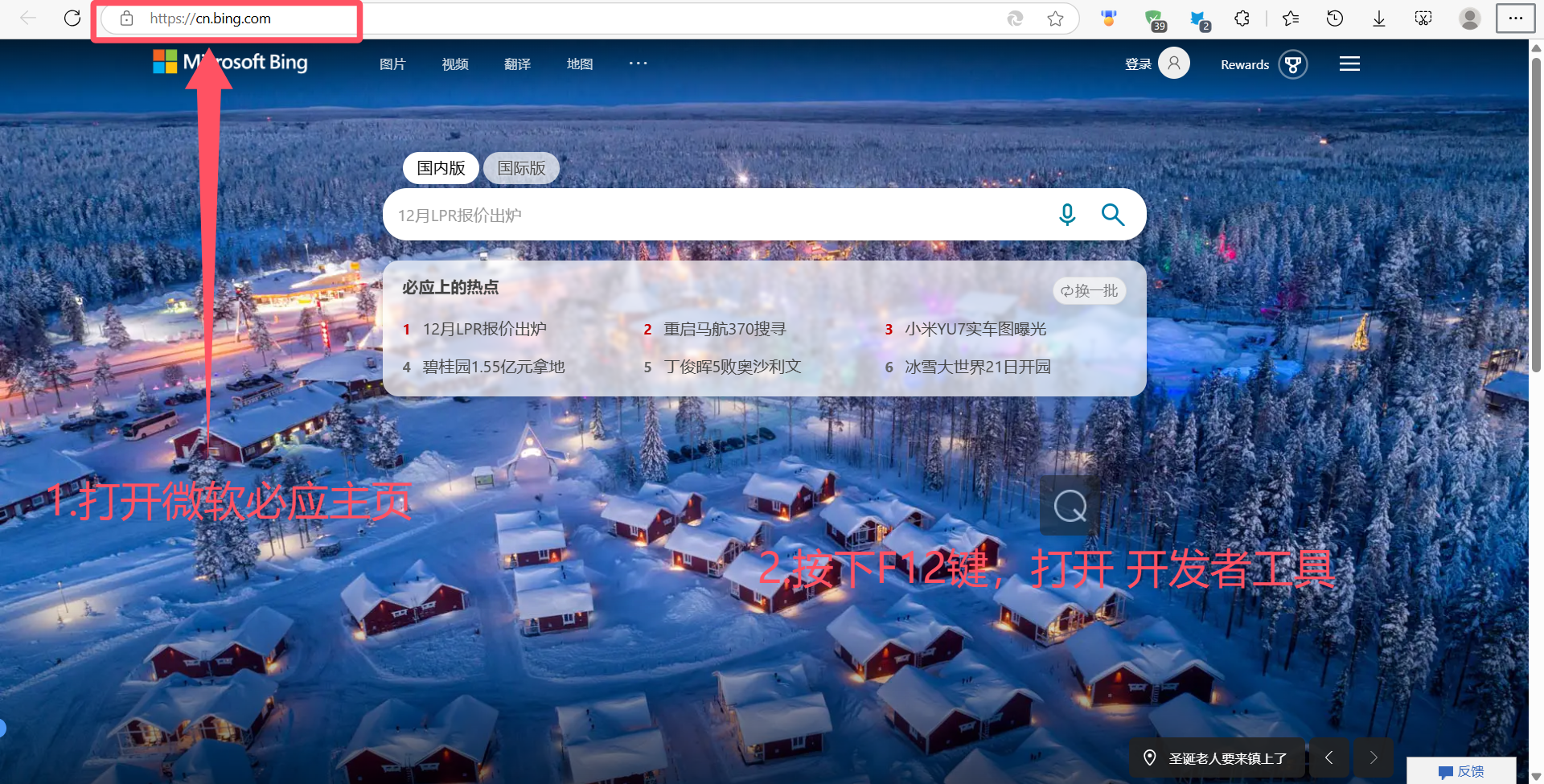The height and width of the screenshot is (784, 1544).
Task: Click the Bing search input box
Action: 716,215
